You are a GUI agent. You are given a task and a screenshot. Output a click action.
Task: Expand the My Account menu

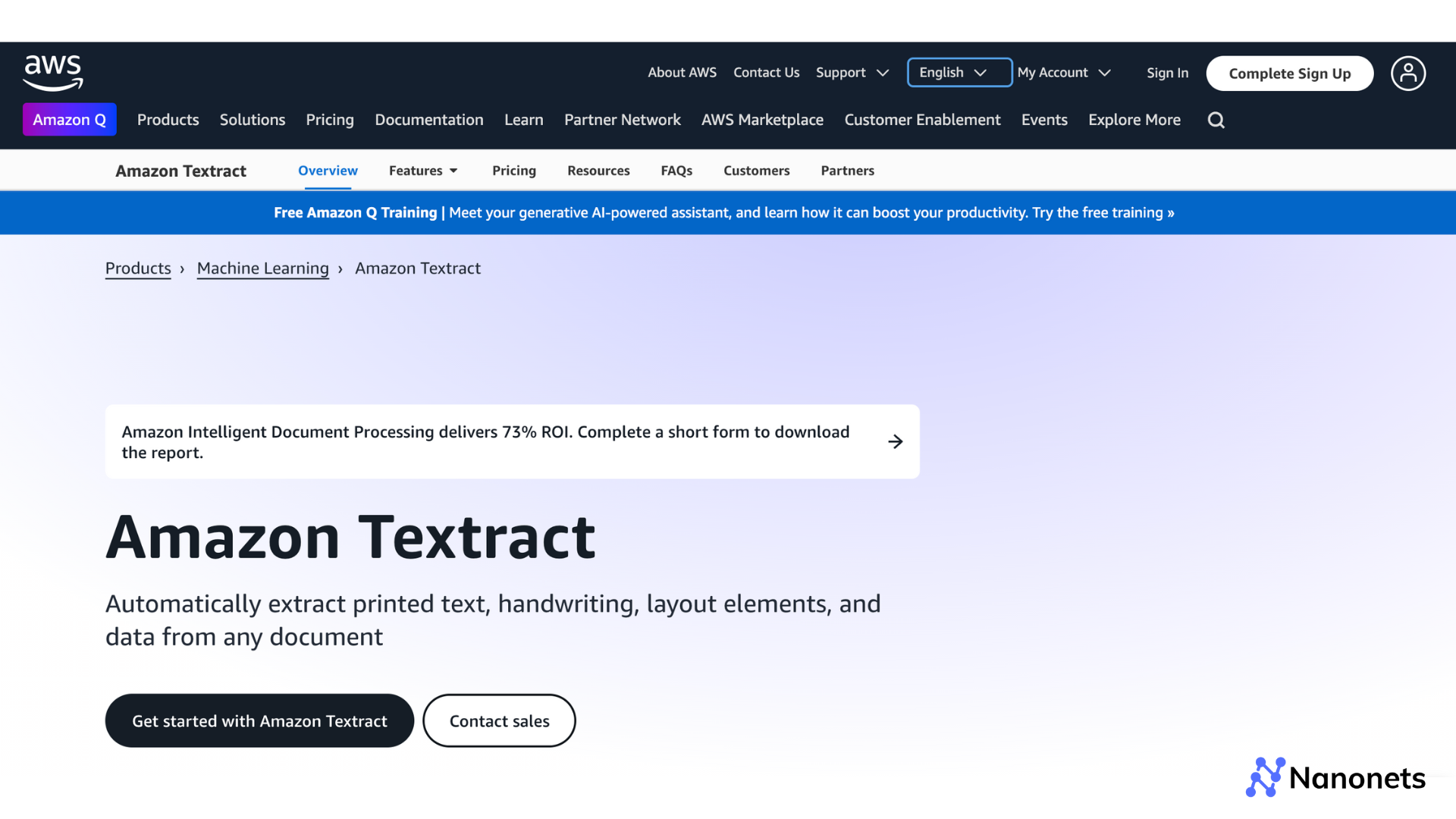(x=1063, y=72)
